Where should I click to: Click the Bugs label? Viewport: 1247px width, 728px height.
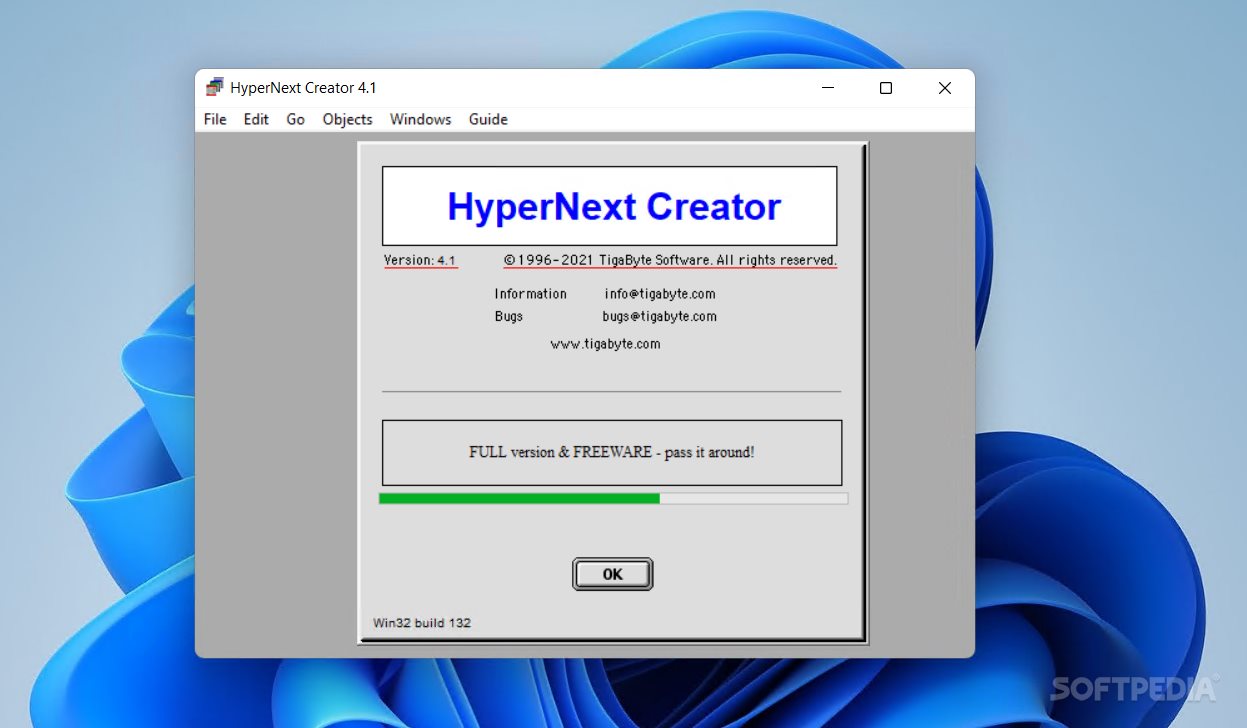click(508, 316)
